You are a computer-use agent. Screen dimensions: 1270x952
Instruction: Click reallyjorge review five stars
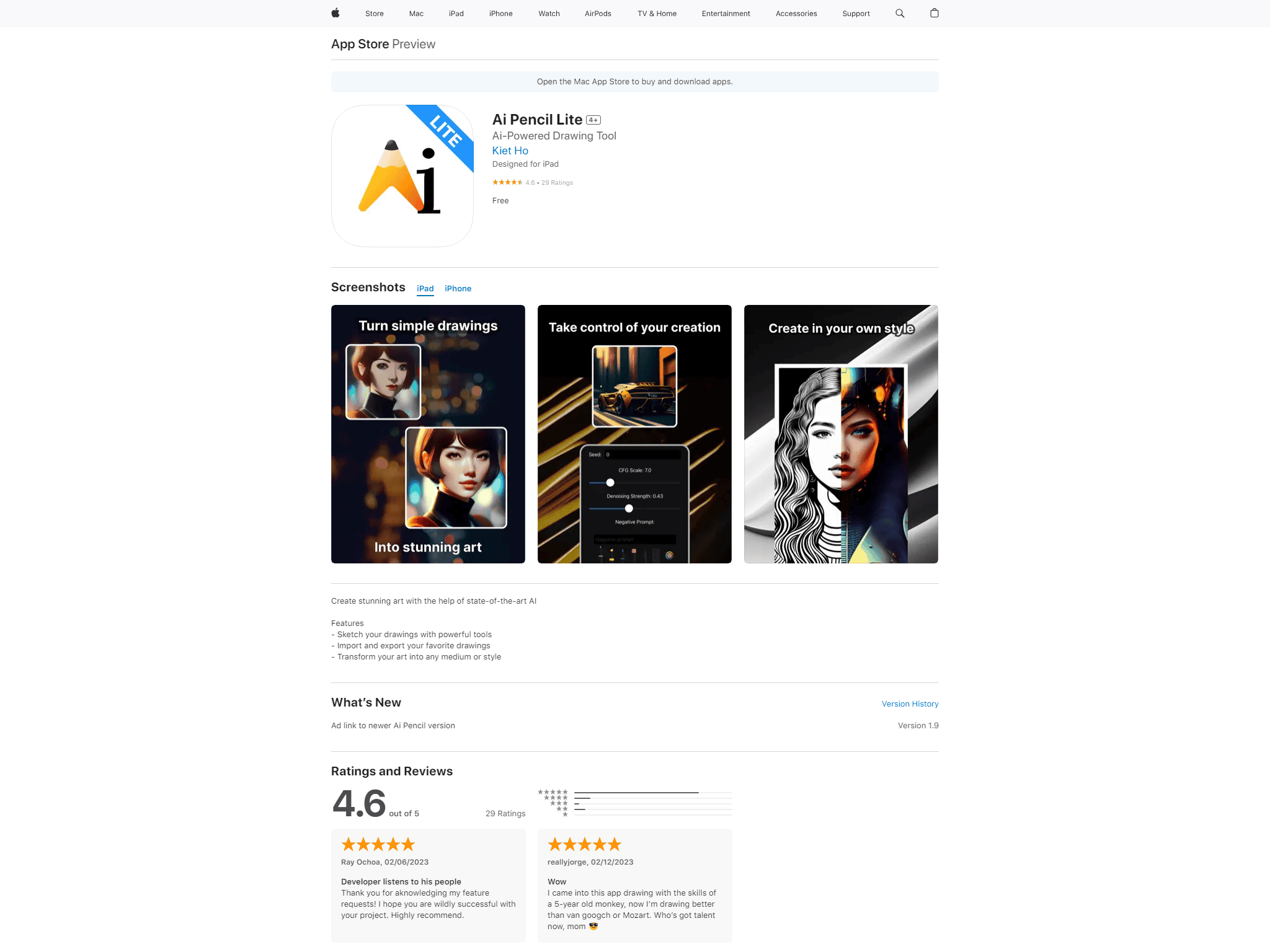585,844
